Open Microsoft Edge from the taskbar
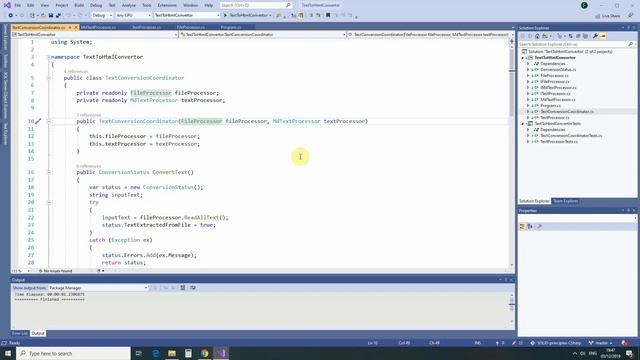Screen dimensions: 640x360 click(156, 353)
